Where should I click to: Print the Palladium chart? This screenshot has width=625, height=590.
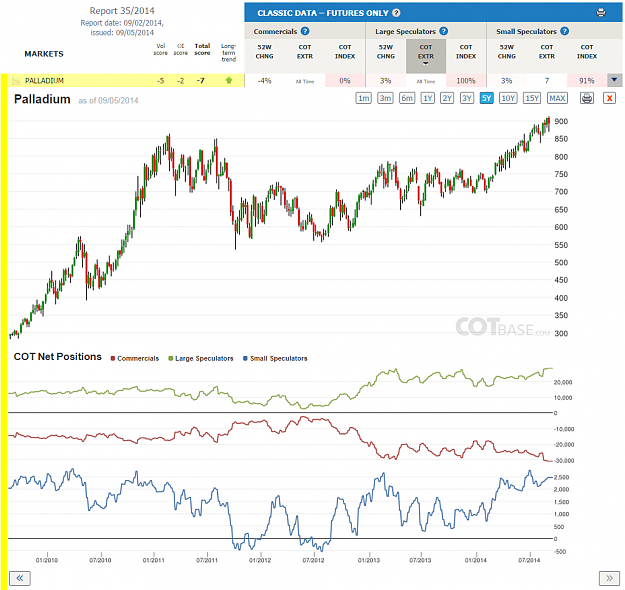[x=587, y=98]
